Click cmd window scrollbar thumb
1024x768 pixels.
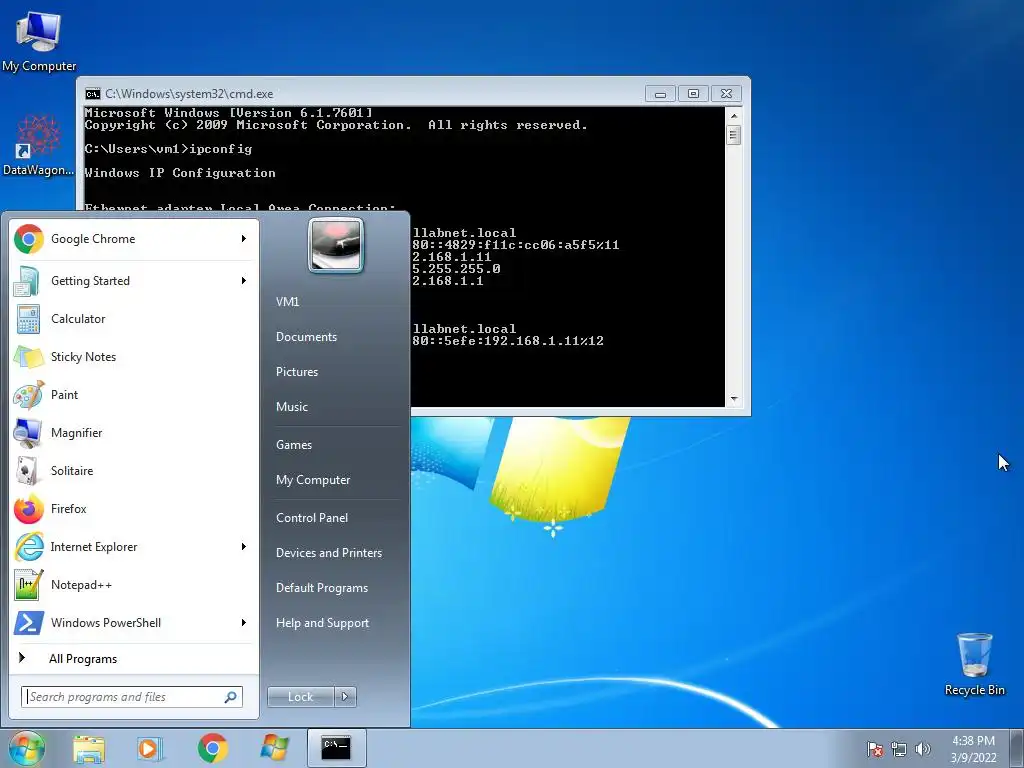(x=734, y=135)
